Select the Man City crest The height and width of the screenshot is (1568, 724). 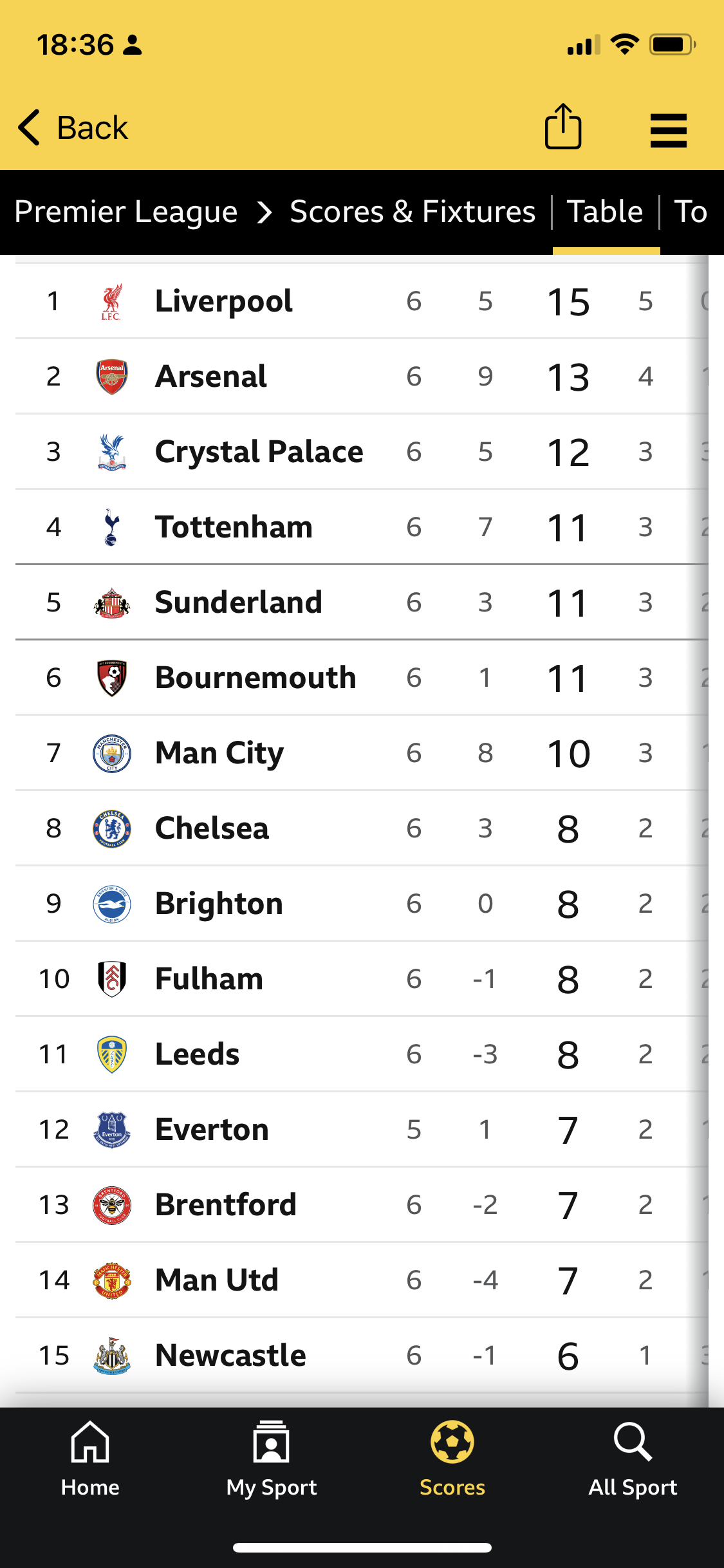click(111, 753)
